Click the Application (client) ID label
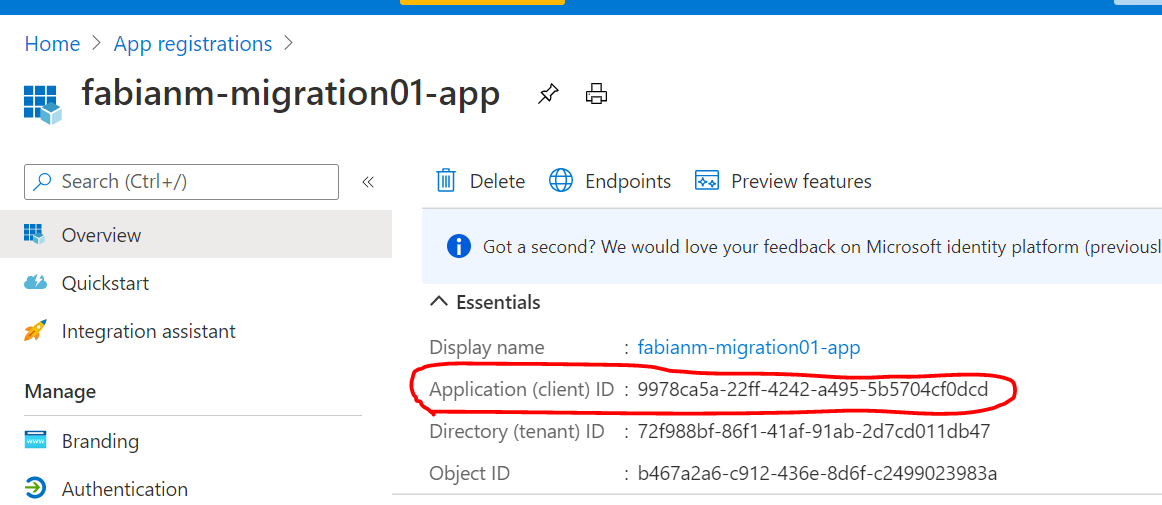 coord(522,389)
